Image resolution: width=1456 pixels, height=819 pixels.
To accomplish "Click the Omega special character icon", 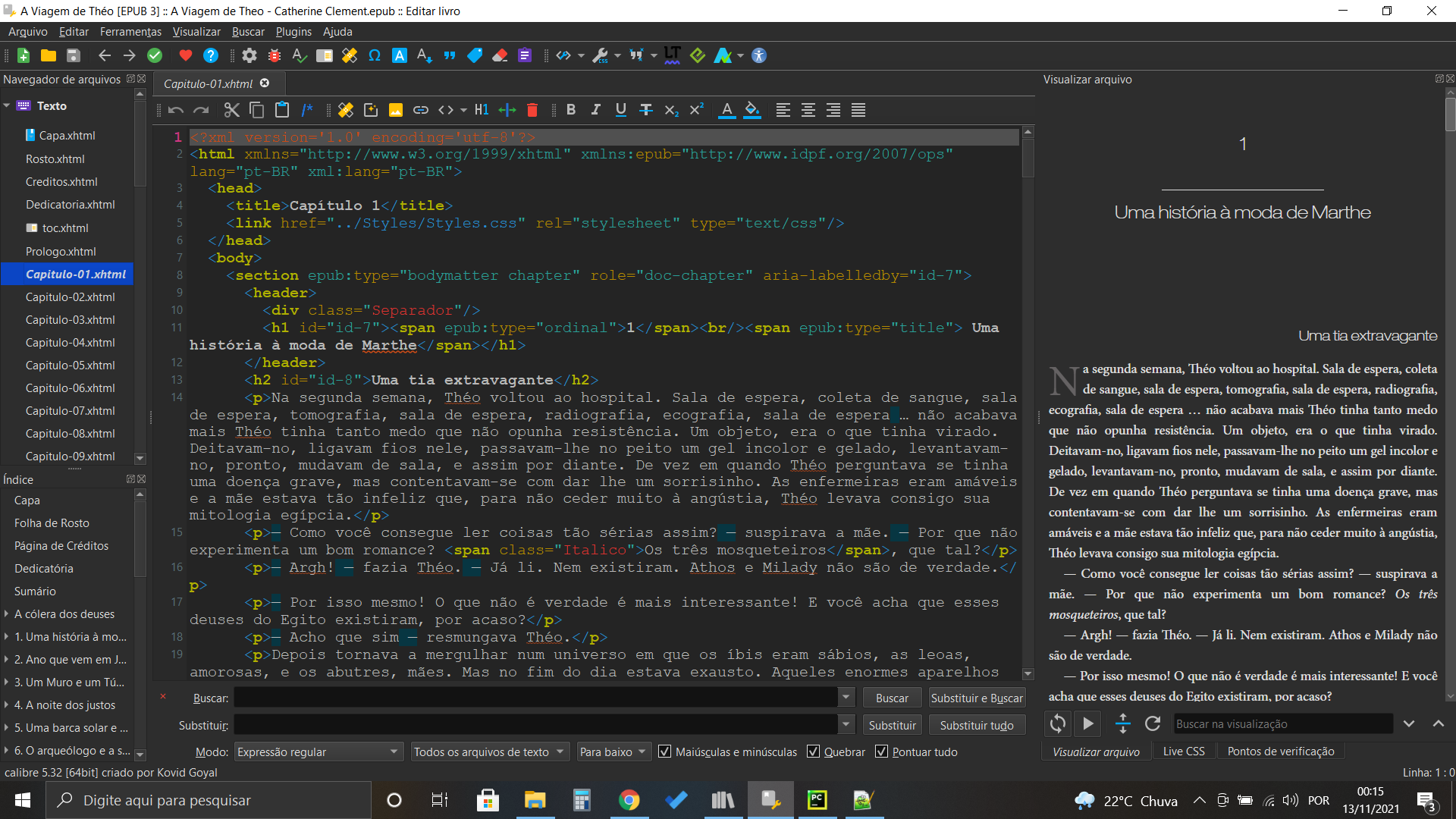I will point(375,55).
